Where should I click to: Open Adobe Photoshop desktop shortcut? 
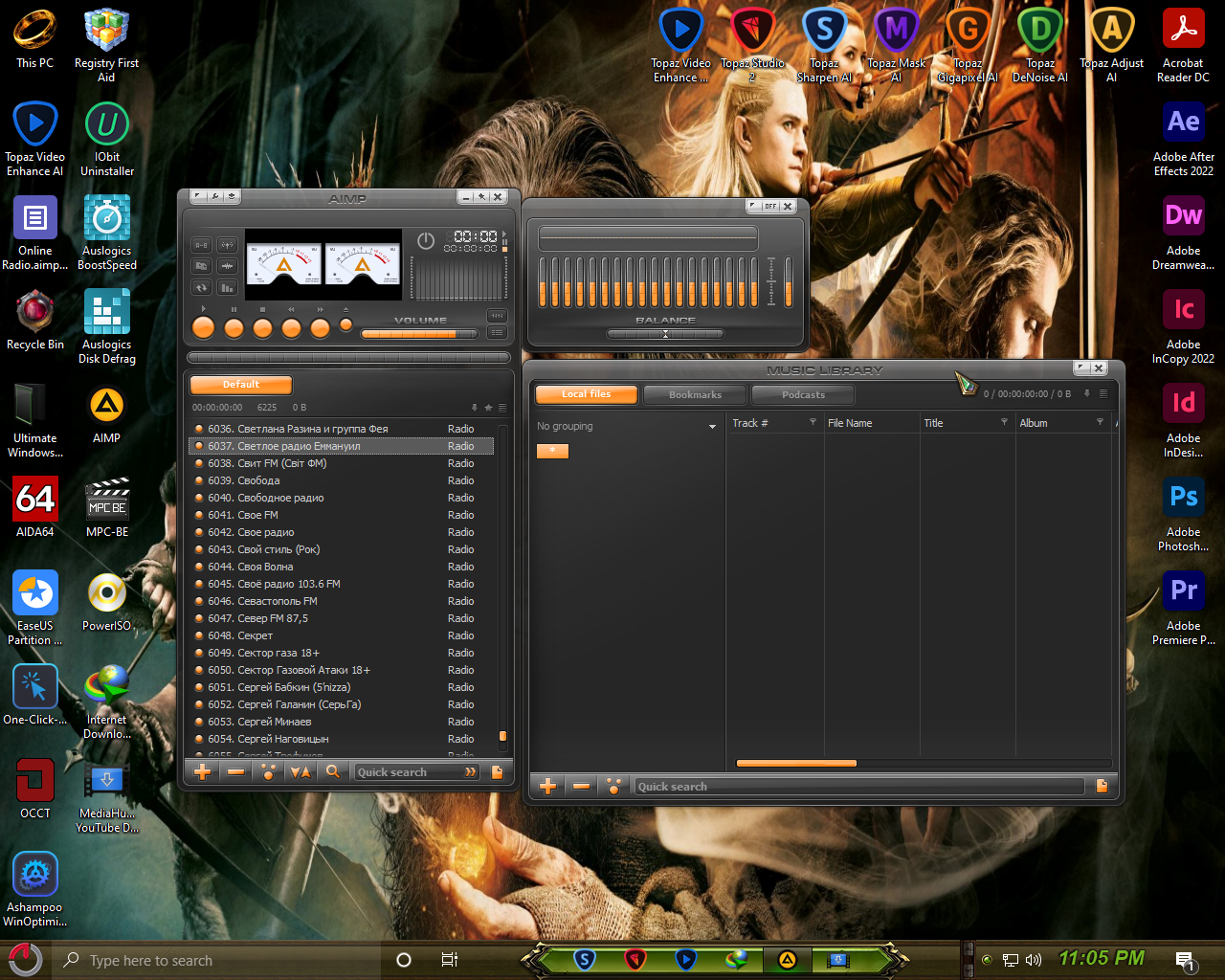coord(1183,515)
